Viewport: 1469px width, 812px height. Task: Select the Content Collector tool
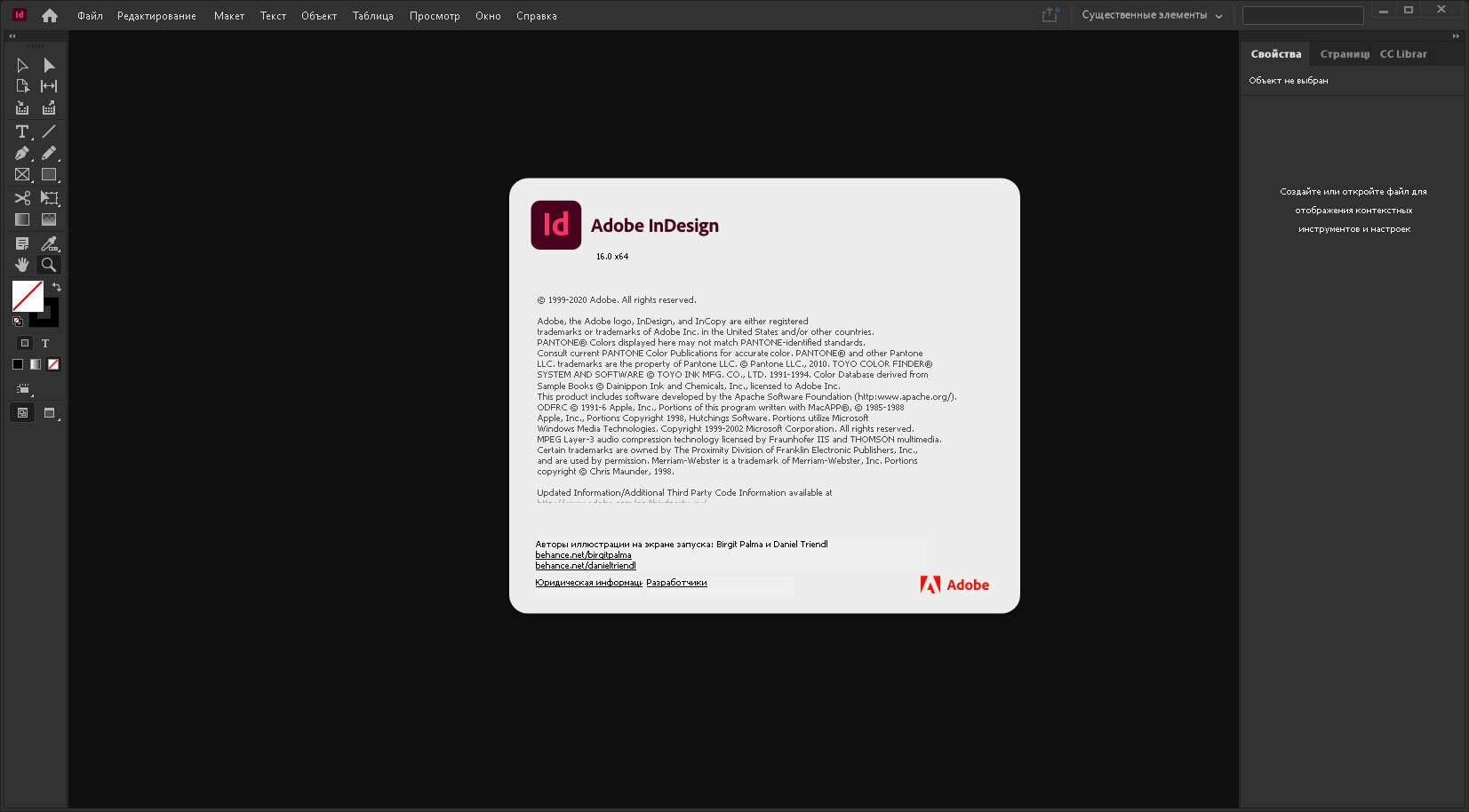[x=22, y=108]
